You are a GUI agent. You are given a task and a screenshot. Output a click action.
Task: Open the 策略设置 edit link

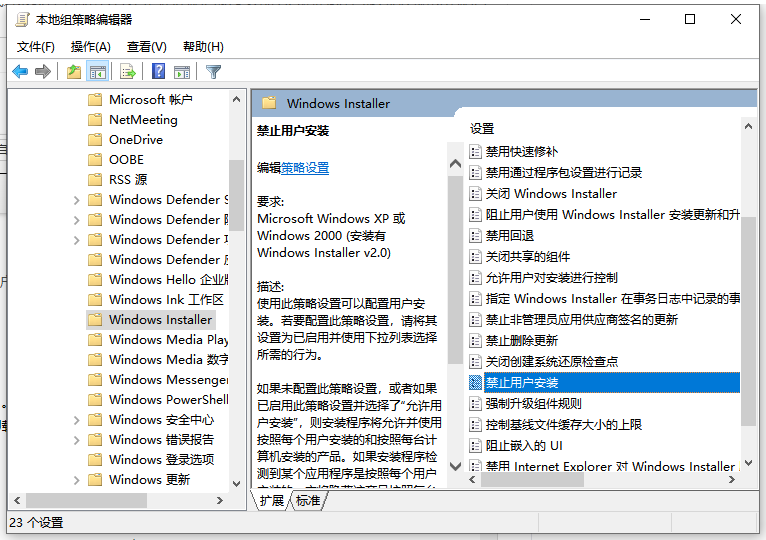305,168
